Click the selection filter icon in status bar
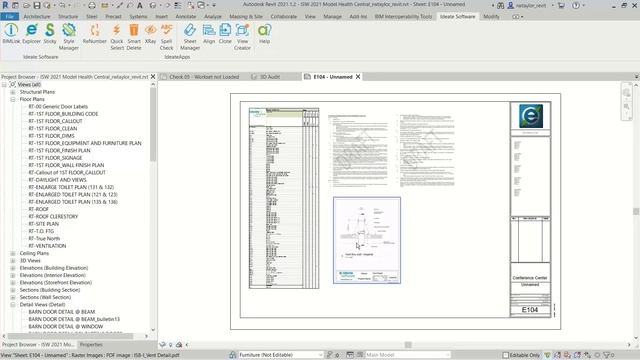The width and height of the screenshot is (640, 360). tap(607, 355)
